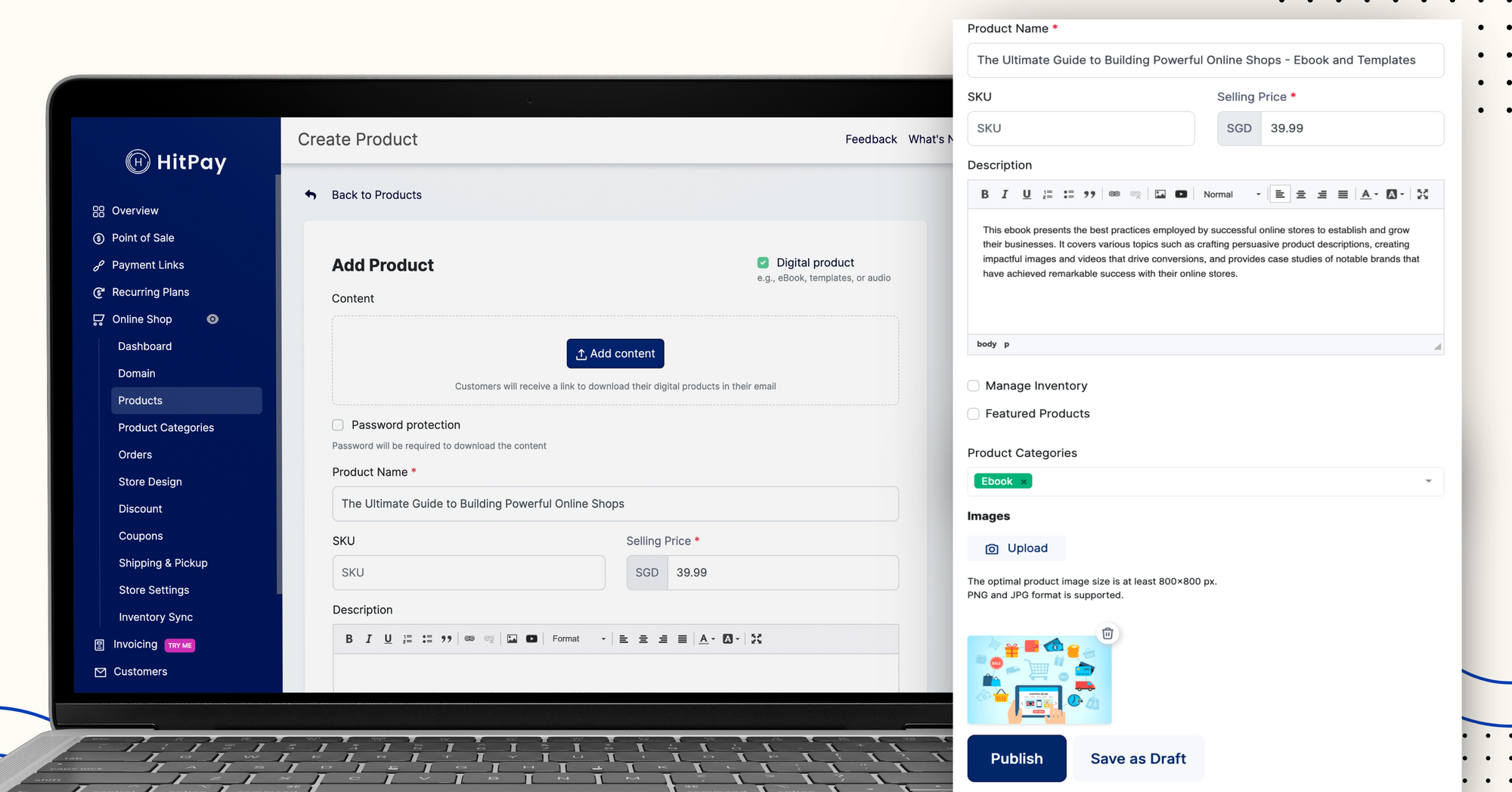
Task: Toggle italic in the editor with Normal dropdown
Action: pyautogui.click(x=1005, y=194)
